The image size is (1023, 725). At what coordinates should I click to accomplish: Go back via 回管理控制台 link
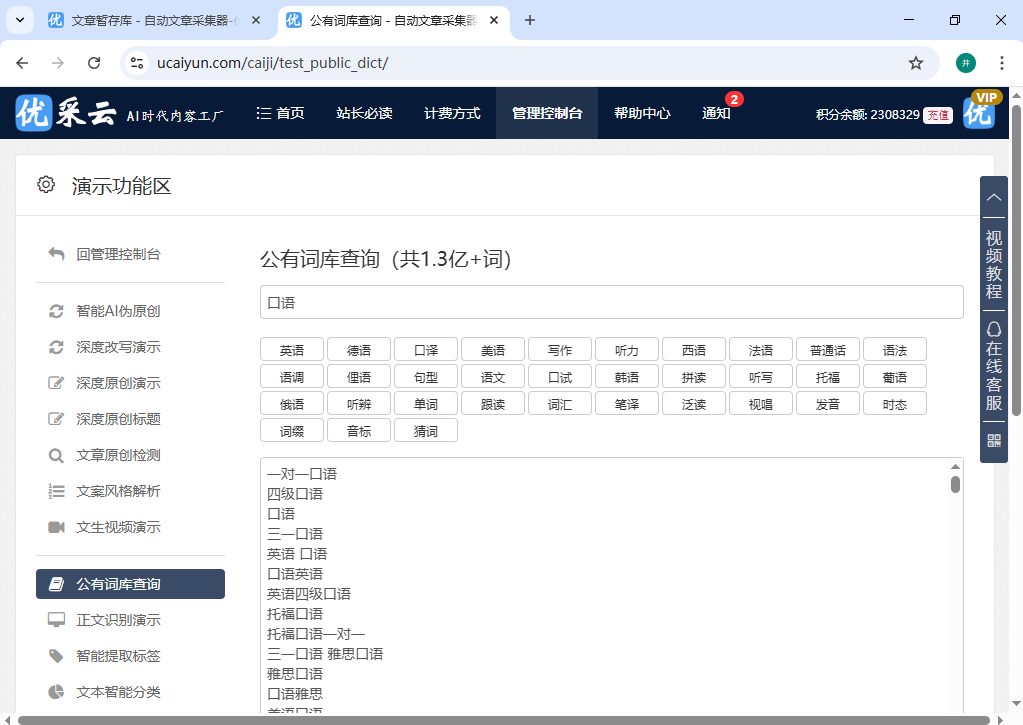118,254
